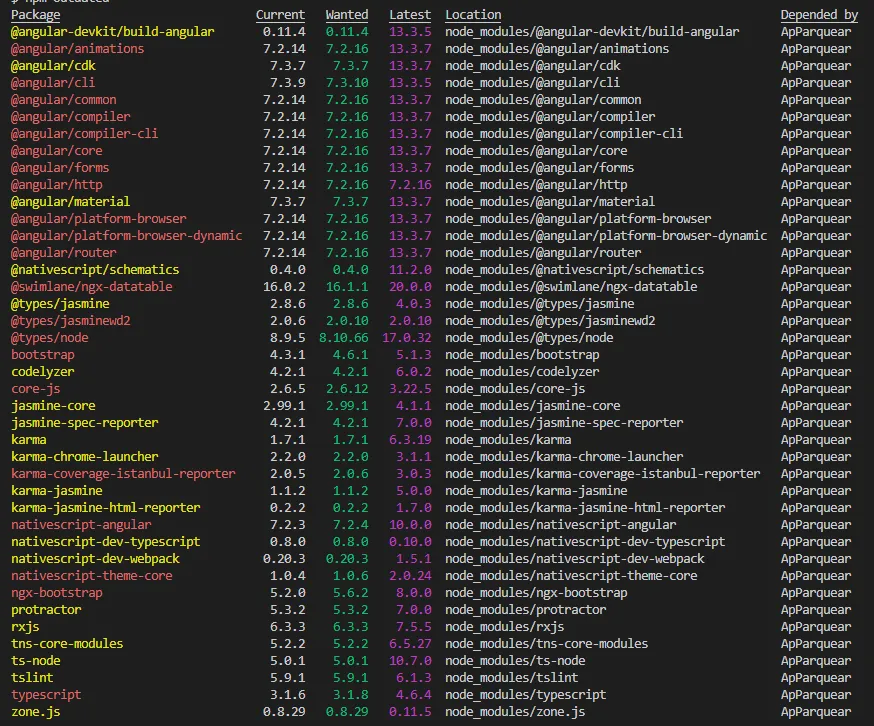874x726 pixels.
Task: Click the Location column header
Action: tap(473, 15)
